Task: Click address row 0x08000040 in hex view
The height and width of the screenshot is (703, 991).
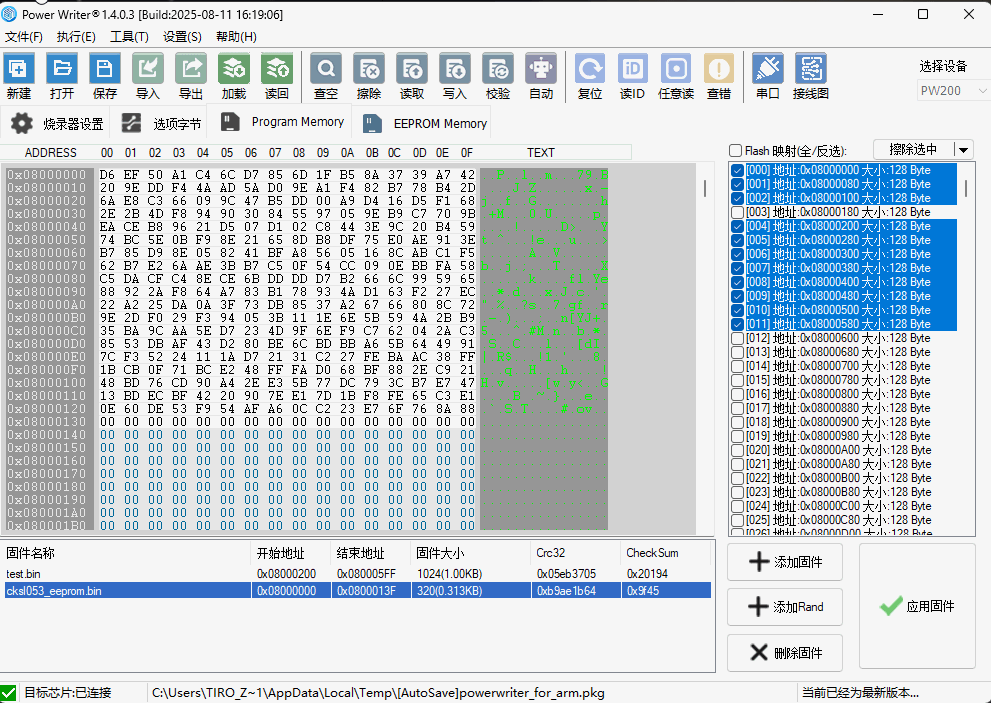Action: click(47, 227)
